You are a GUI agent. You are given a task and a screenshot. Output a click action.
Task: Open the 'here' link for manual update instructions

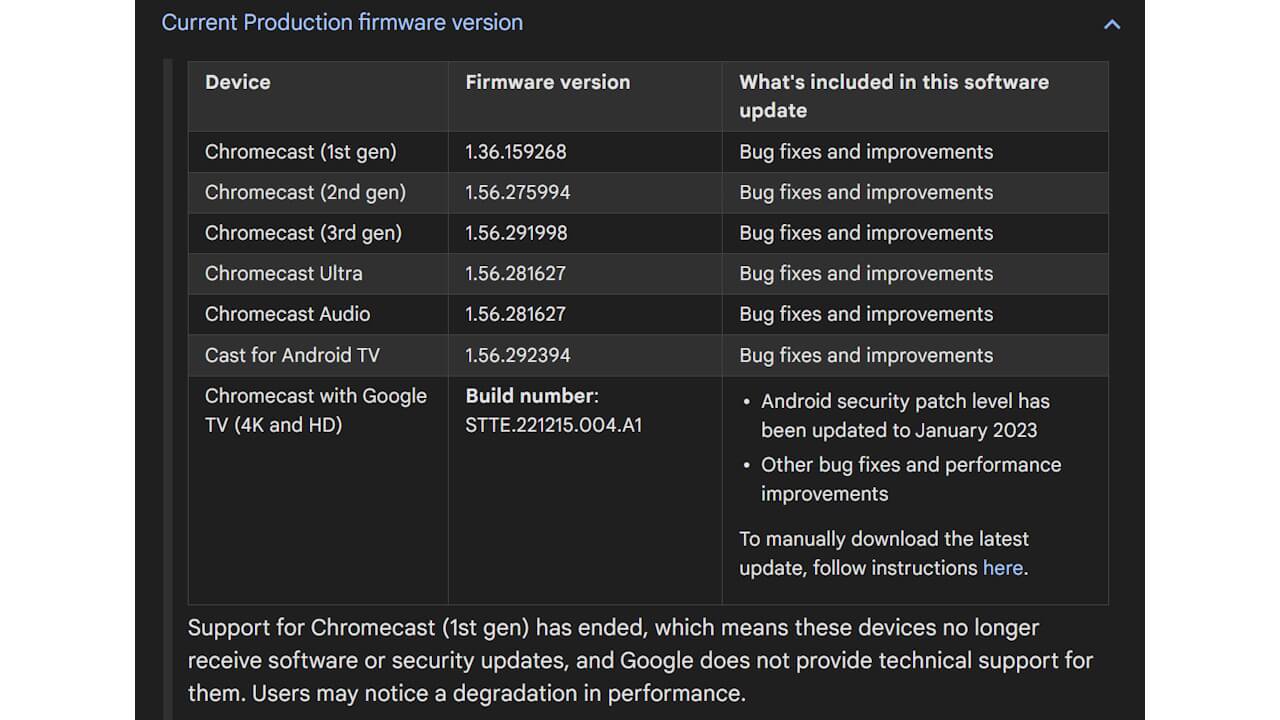point(1003,567)
